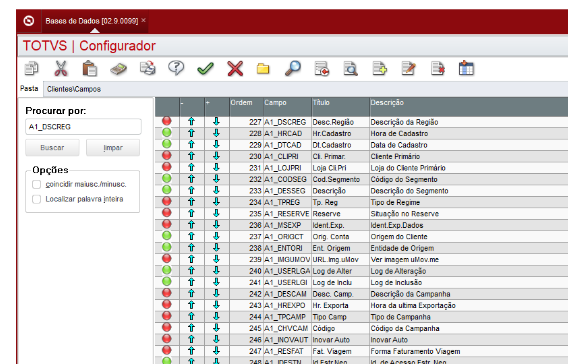This screenshot has width=568, height=364.
Task: Move A1_CLIPRI field down
Action: (217, 156)
